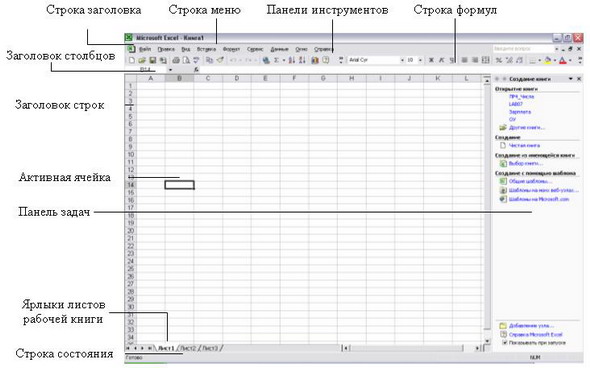Open the Правка menu
This screenshot has width=590, height=368.
coord(166,49)
